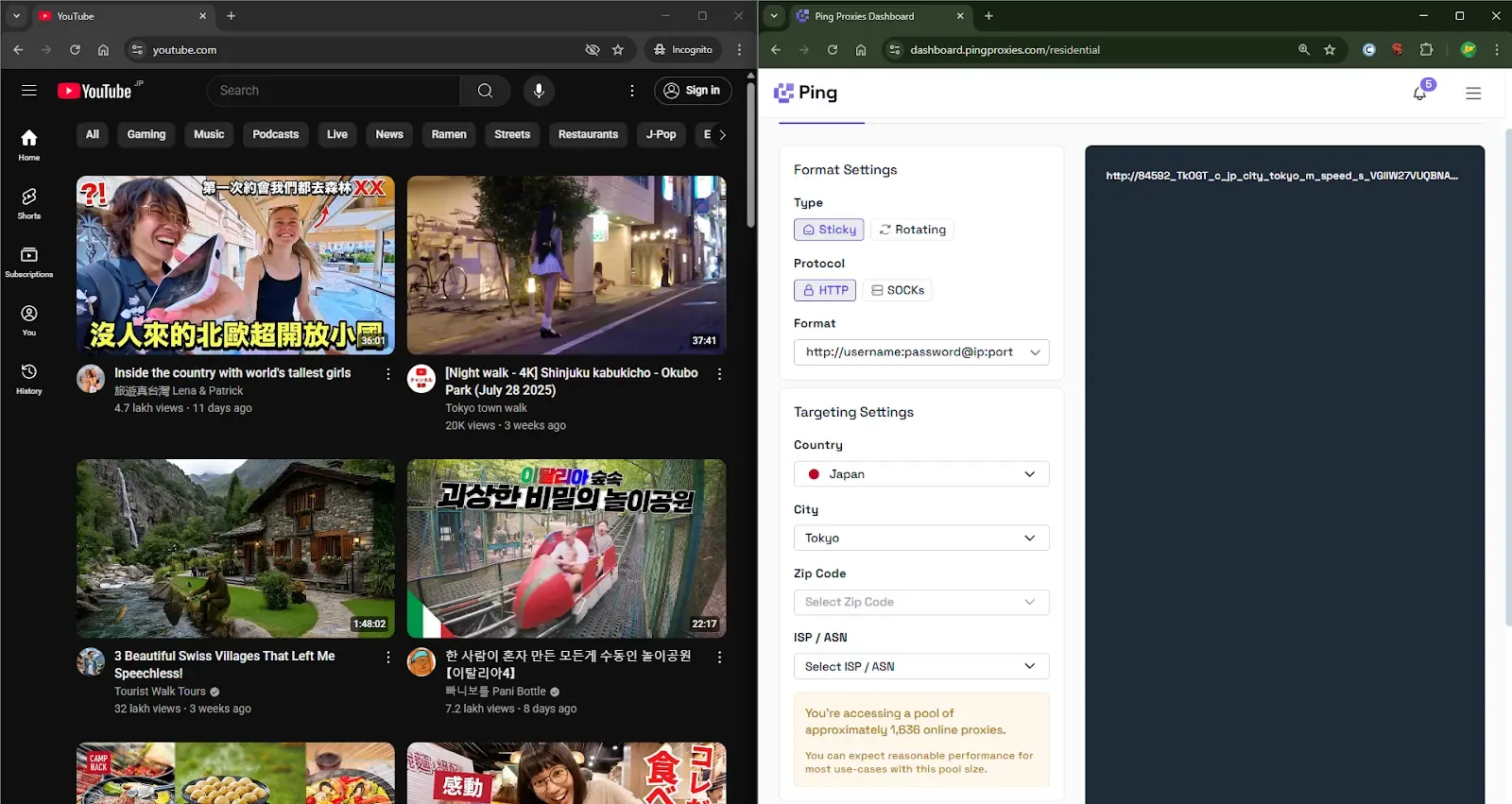Open options for '3 Beautiful Swiss Villages' video
Viewport: 1512px width, 804px height.
point(387,657)
